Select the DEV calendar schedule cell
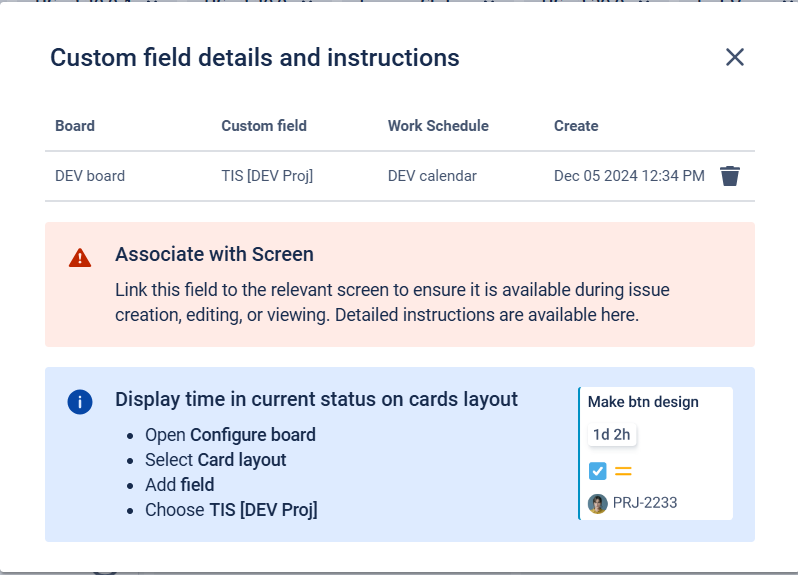The width and height of the screenshot is (798, 575). [432, 176]
